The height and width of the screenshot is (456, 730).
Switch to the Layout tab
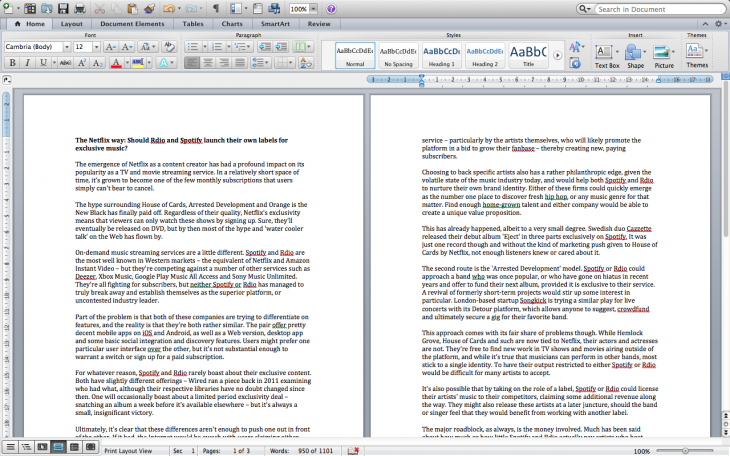click(71, 24)
